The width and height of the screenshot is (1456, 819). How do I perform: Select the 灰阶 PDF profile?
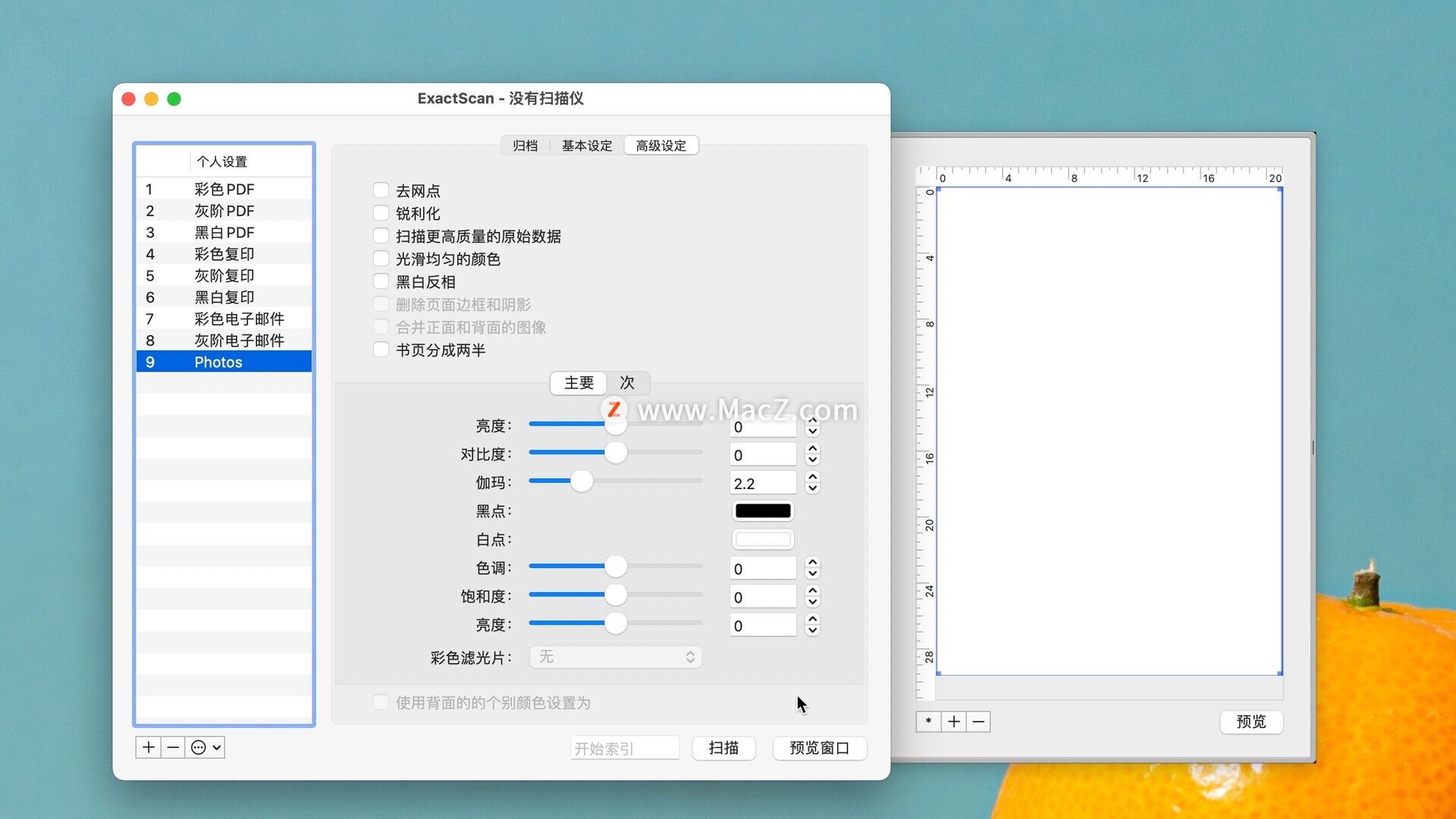[x=224, y=211]
